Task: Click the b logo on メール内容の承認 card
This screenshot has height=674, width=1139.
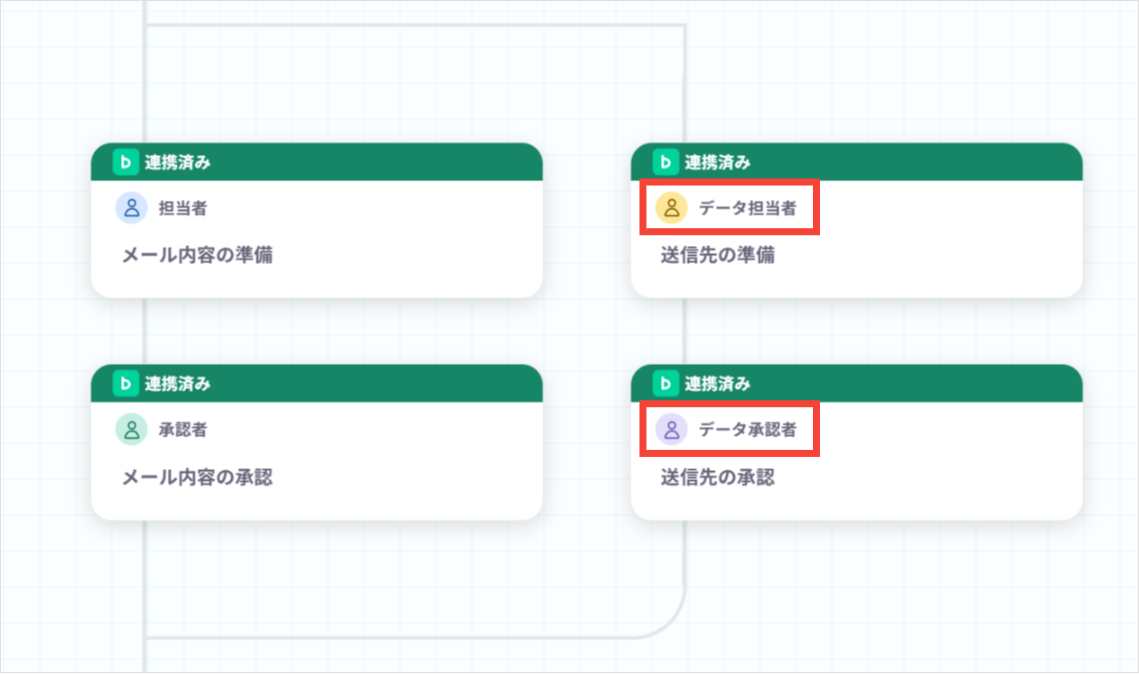Action: pos(126,383)
